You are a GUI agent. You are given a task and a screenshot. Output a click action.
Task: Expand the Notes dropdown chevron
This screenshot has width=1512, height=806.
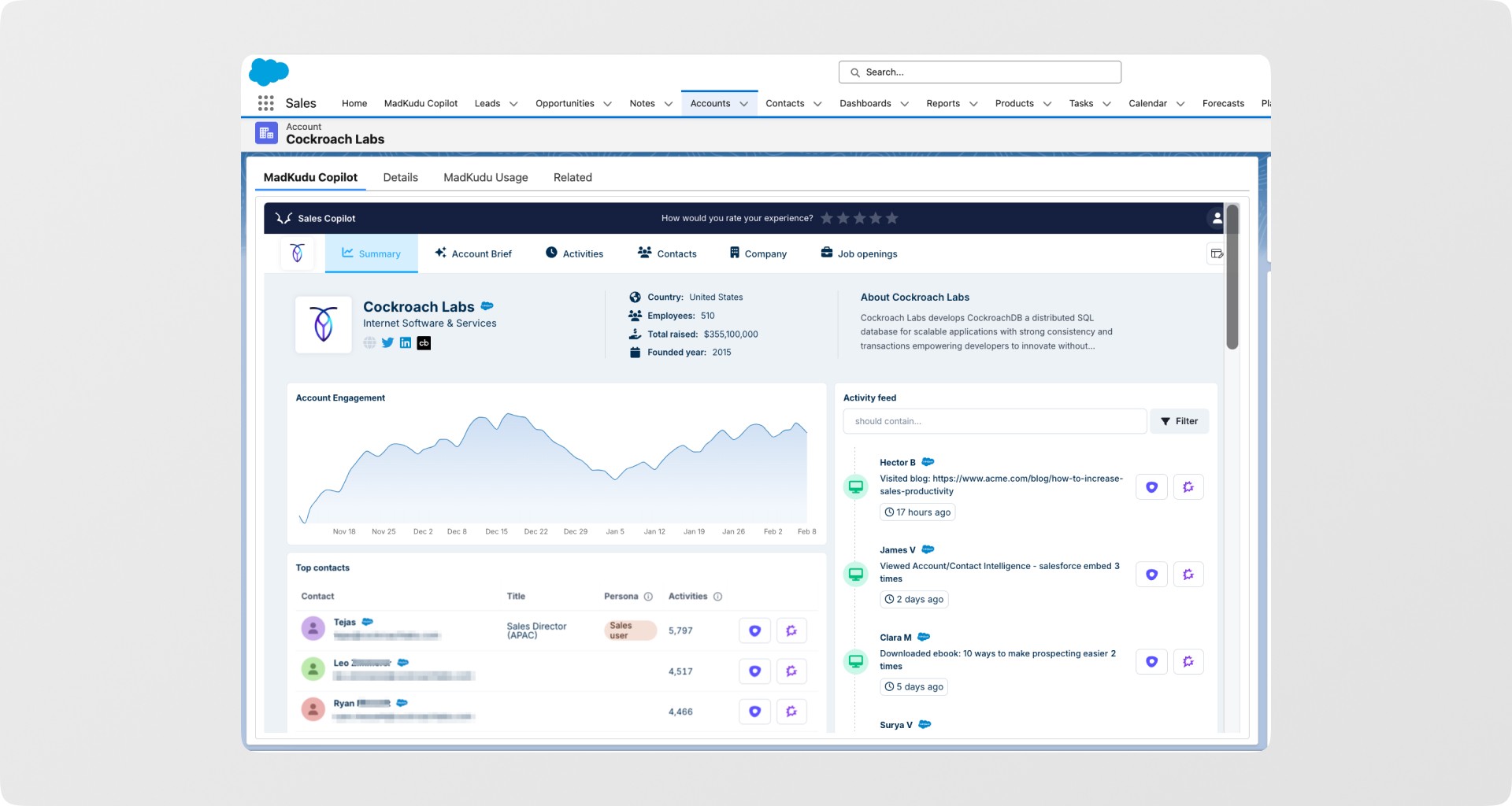(668, 104)
